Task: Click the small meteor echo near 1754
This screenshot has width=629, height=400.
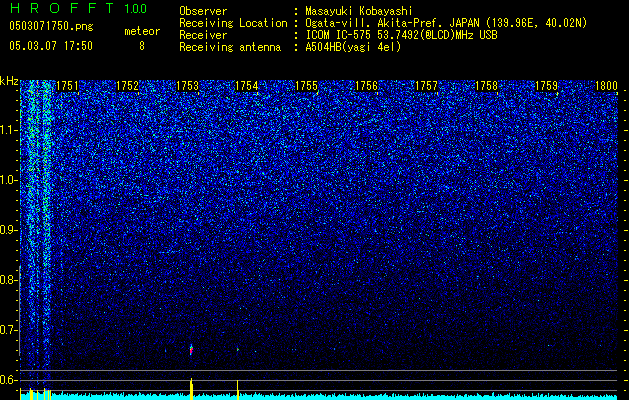Action: click(x=238, y=349)
